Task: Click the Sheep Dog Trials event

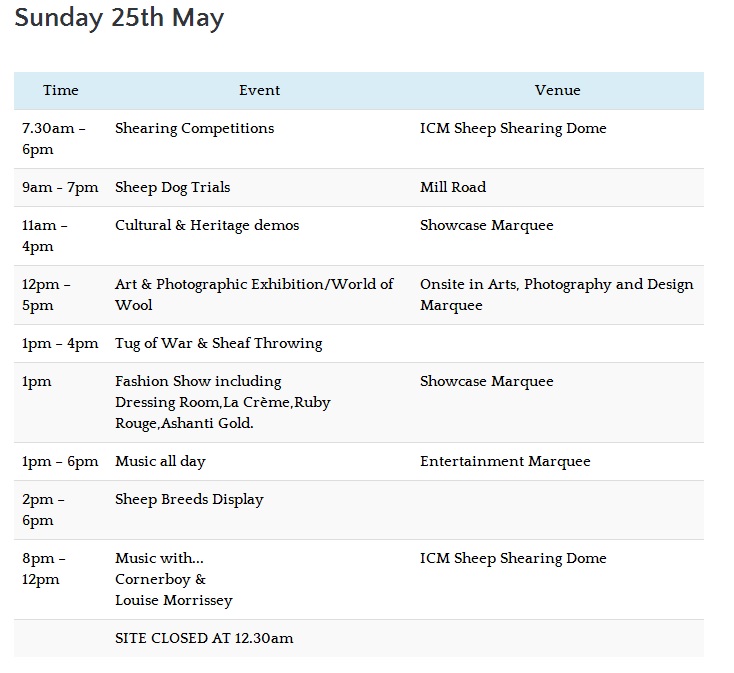Action: click(x=172, y=187)
